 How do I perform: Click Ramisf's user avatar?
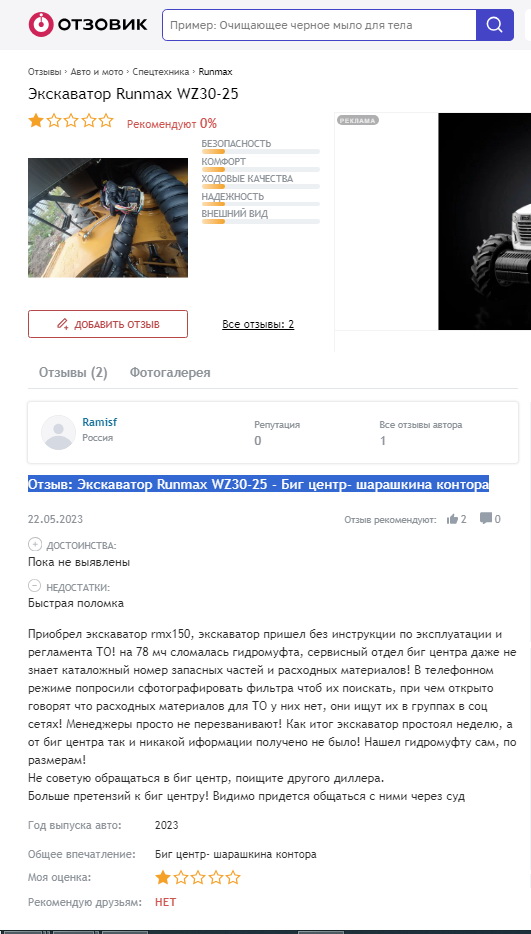(x=58, y=432)
